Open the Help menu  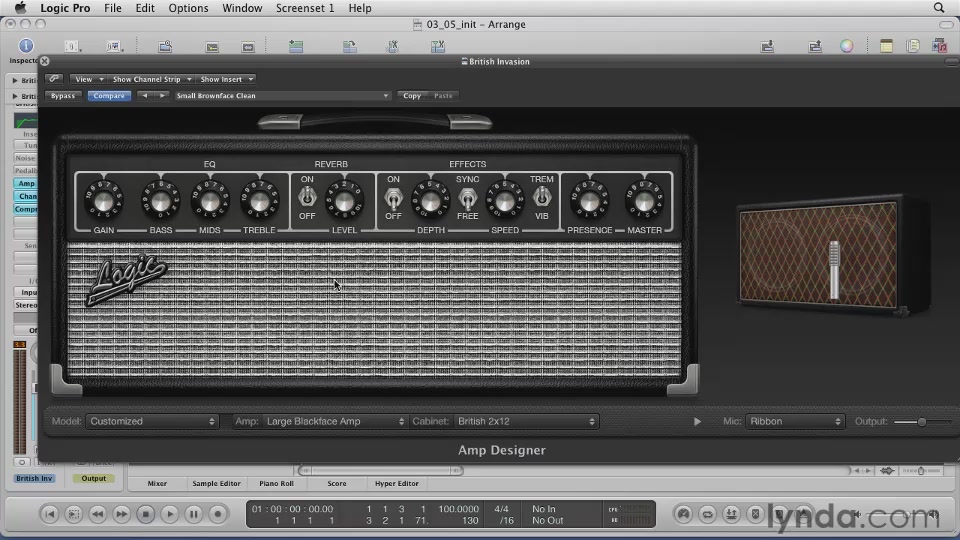click(360, 8)
